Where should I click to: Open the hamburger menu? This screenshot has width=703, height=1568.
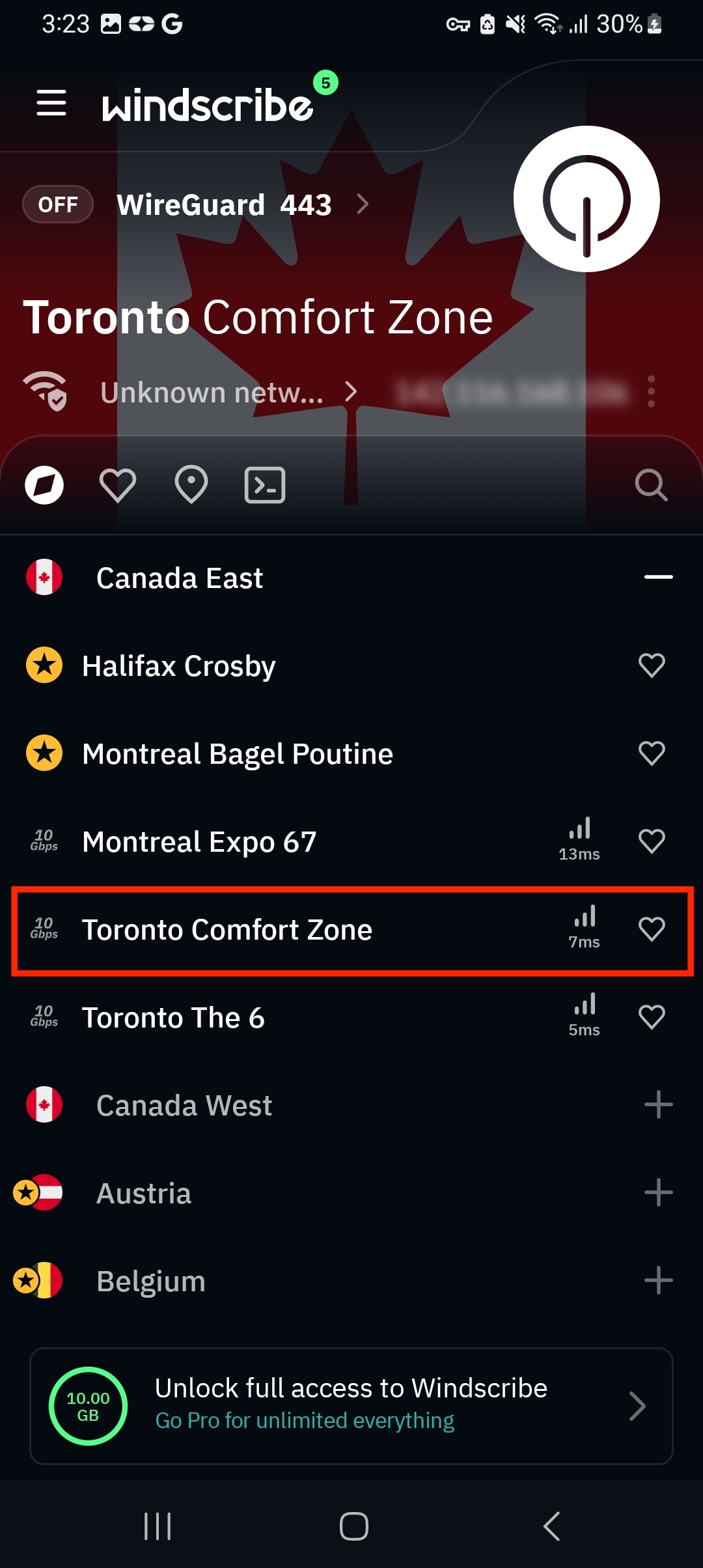coord(51,103)
